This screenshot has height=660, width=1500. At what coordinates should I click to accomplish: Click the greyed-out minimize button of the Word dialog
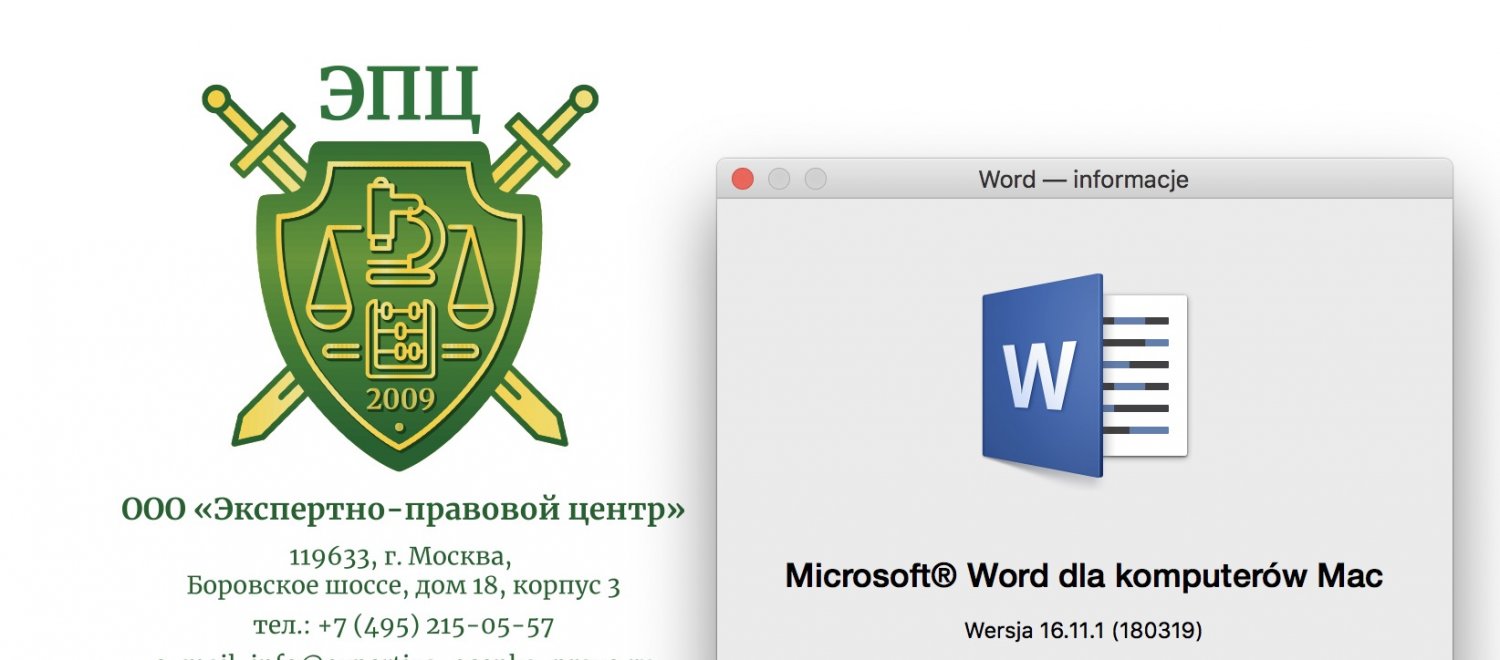pyautogui.click(x=779, y=179)
